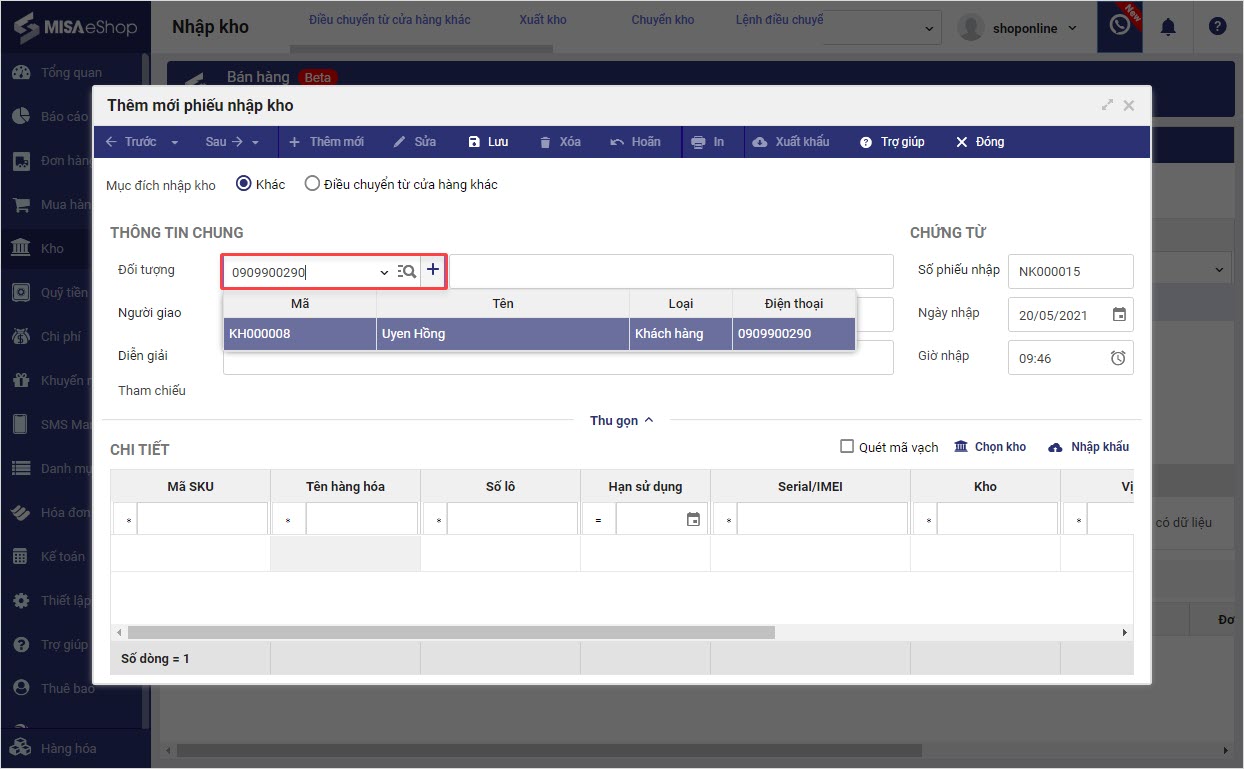Select Điều chuyển từ cửa hàng khác radio

click(x=312, y=184)
